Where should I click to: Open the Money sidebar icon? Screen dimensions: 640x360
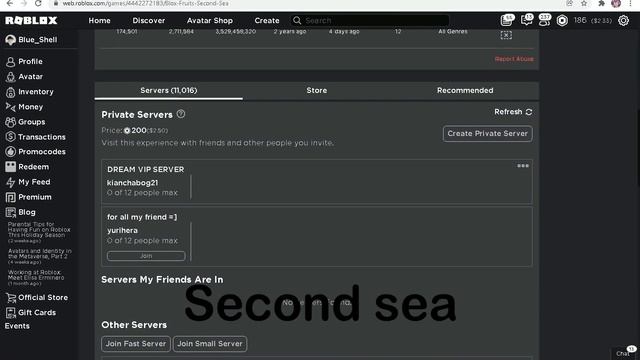[x=11, y=107]
